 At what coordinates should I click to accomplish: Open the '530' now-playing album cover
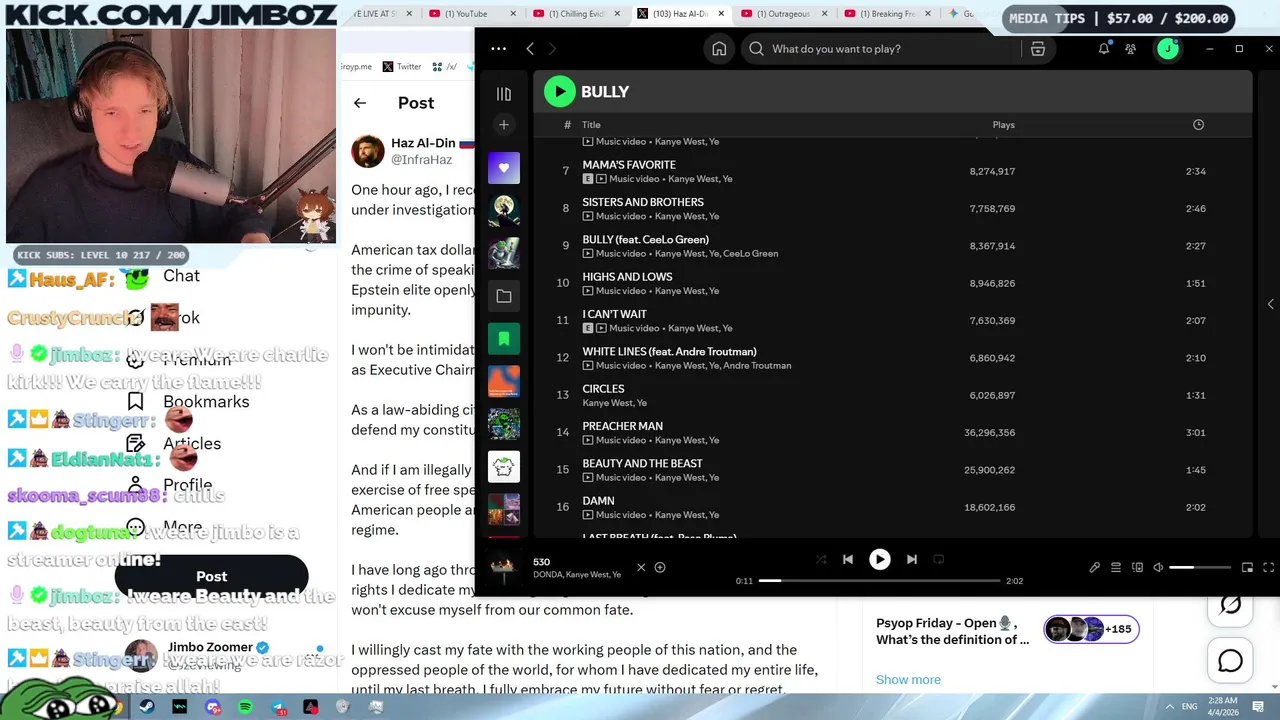click(504, 567)
